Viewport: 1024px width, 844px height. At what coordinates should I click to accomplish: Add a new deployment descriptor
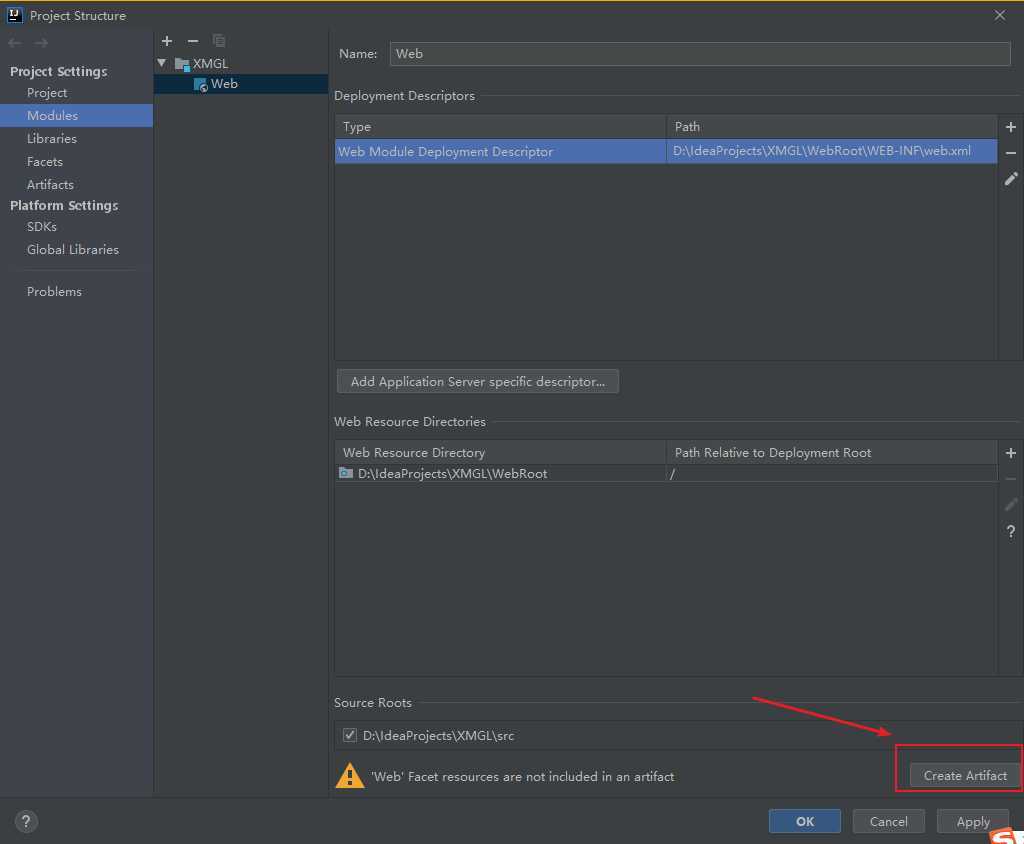(1011, 127)
